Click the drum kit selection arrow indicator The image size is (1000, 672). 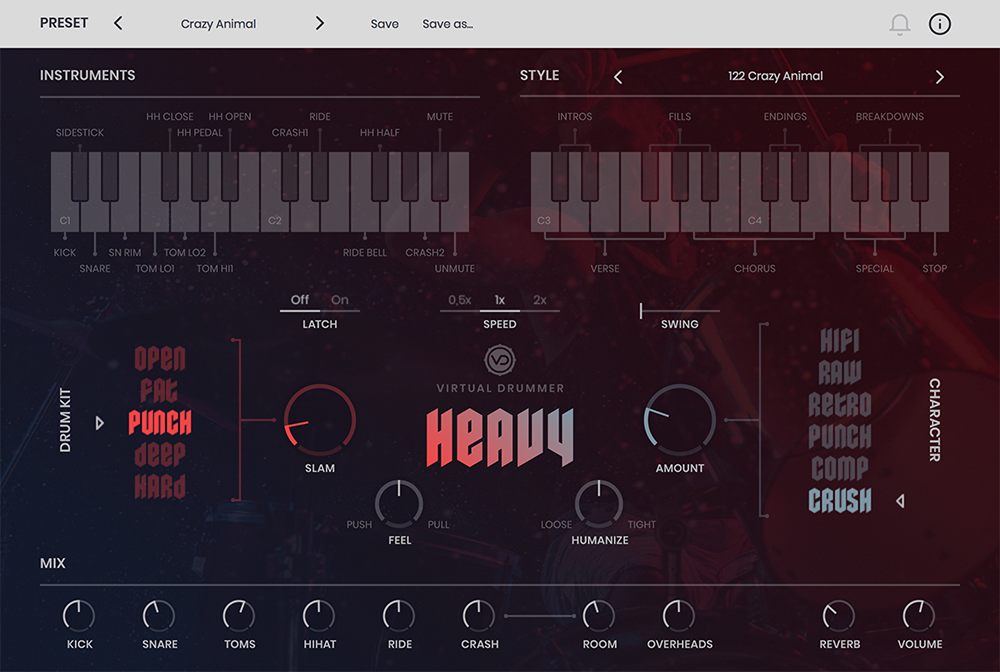pyautogui.click(x=99, y=423)
